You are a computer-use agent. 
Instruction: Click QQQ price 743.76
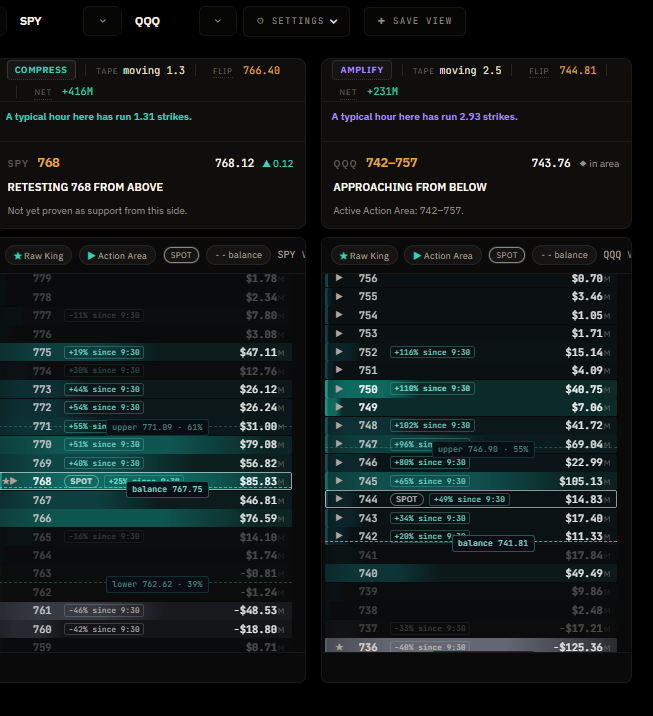pyautogui.click(x=551, y=163)
